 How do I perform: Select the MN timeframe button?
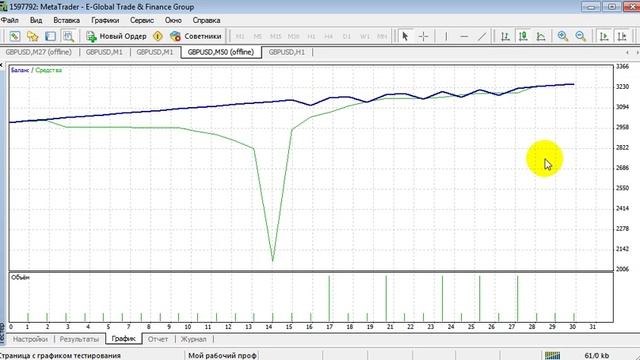click(x=382, y=36)
